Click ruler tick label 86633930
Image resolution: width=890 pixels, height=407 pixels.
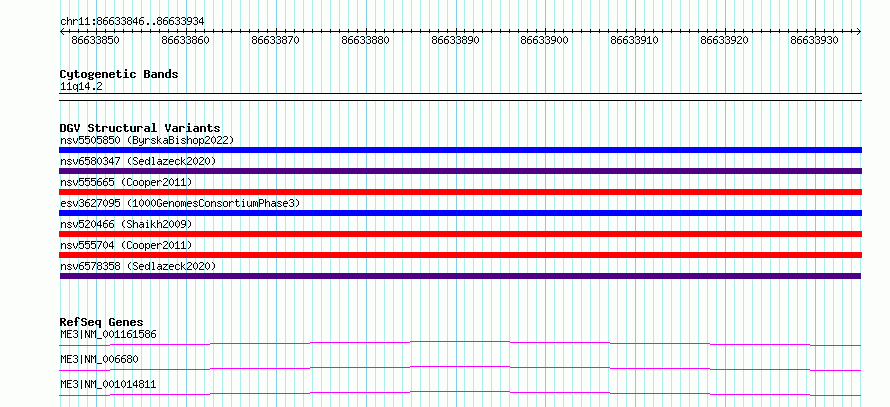(x=815, y=40)
